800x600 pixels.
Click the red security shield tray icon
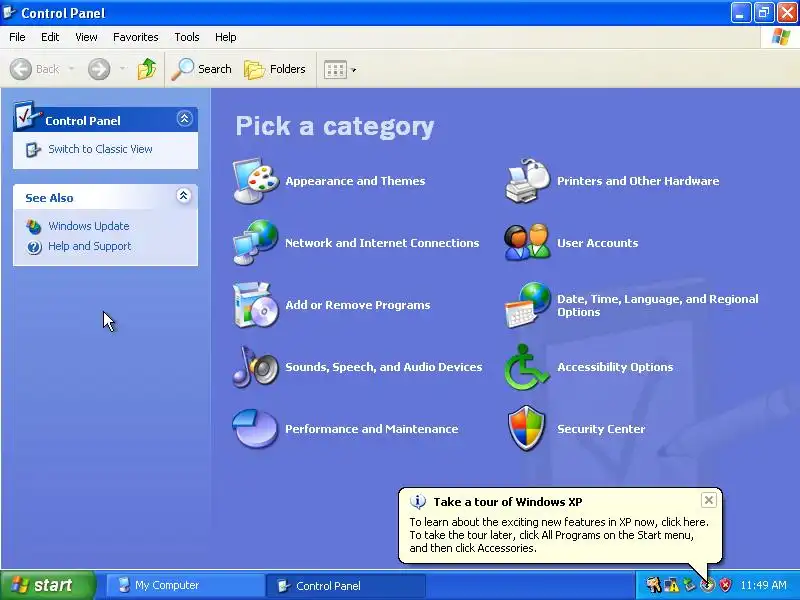coord(725,585)
